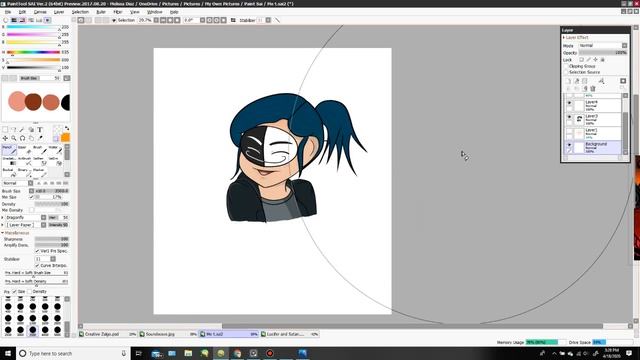Choose the SelPen tool
This screenshot has width=640, height=360.
click(40, 161)
